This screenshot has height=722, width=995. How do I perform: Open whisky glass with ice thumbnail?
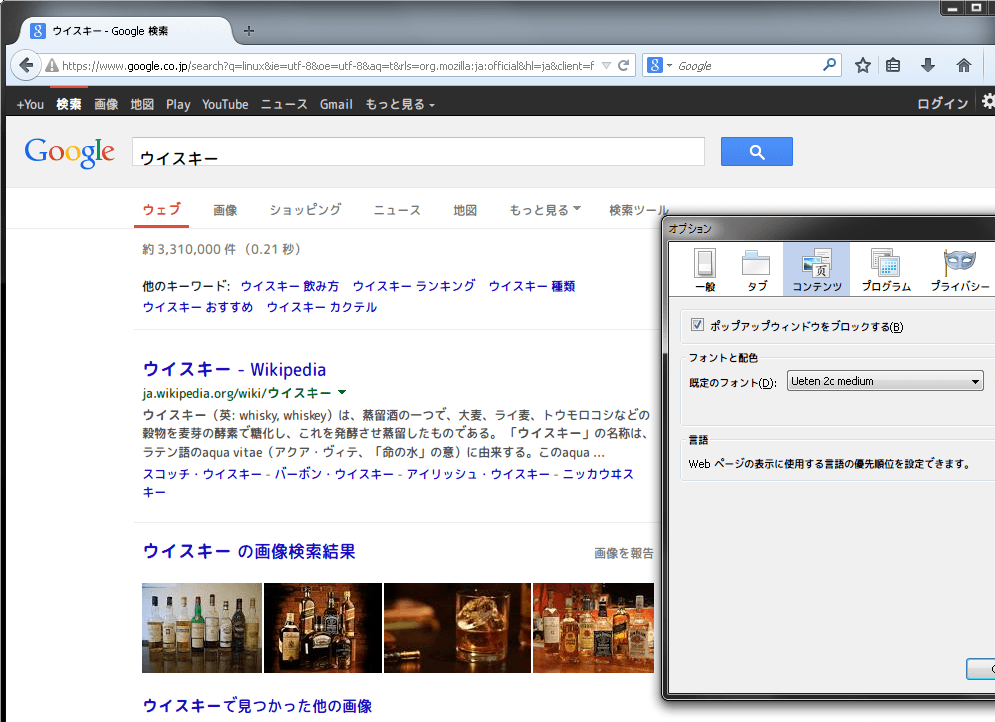coord(458,627)
